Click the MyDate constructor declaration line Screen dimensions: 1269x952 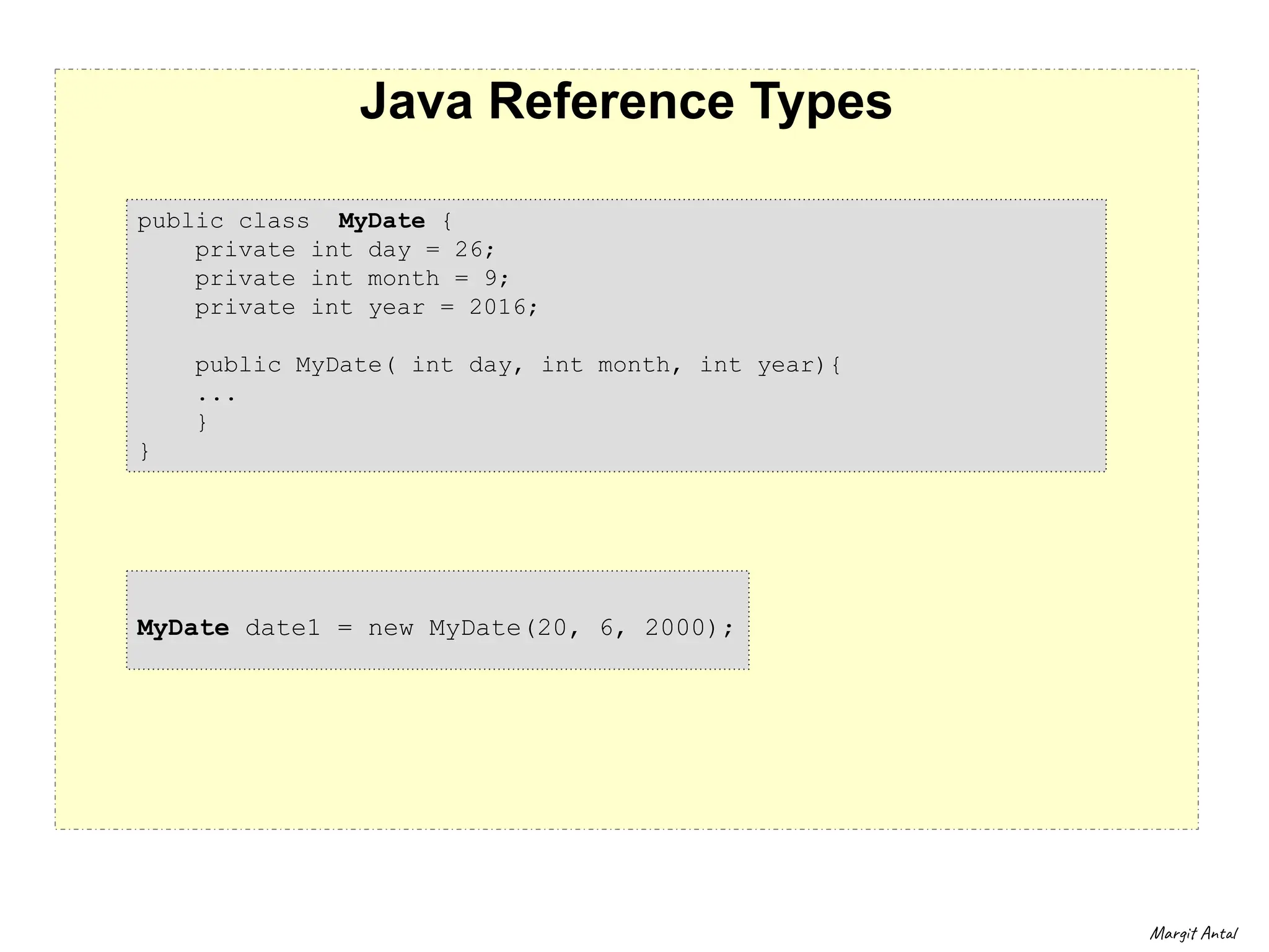[518, 365]
